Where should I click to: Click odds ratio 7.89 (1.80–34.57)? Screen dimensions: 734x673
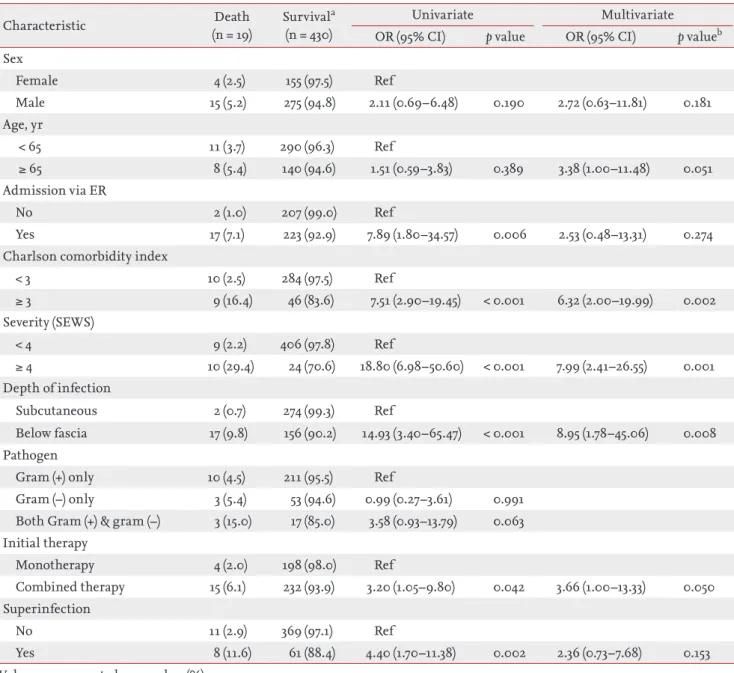(x=412, y=235)
